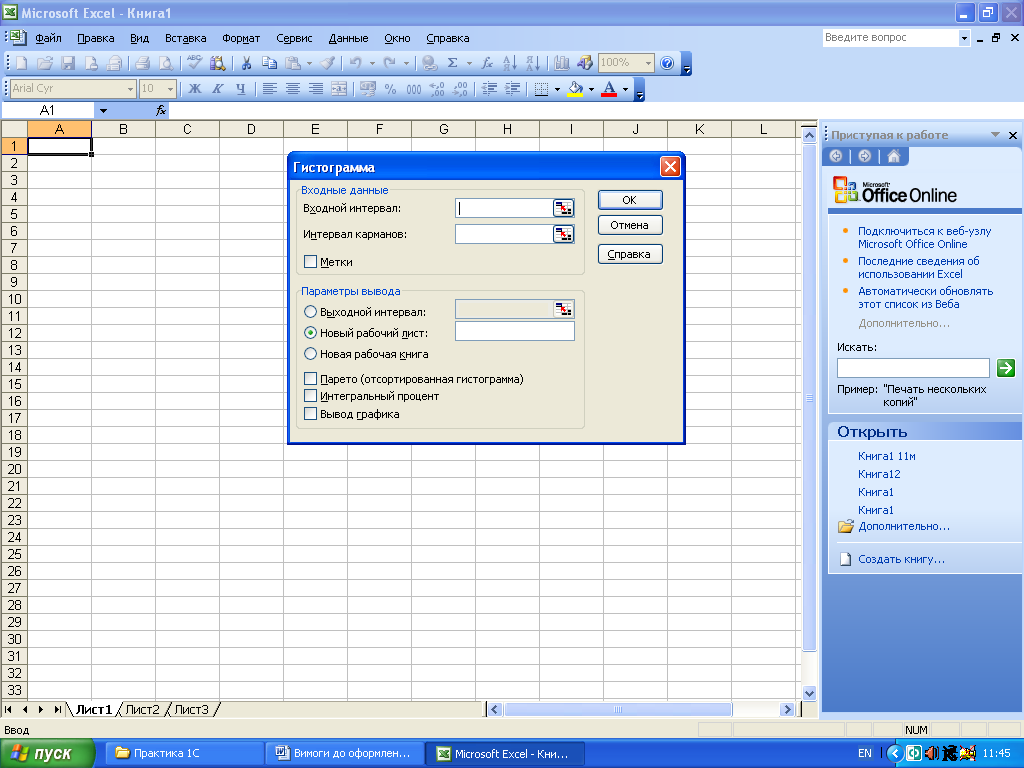Open the Файл menu
The image size is (1024, 768).
tap(48, 38)
